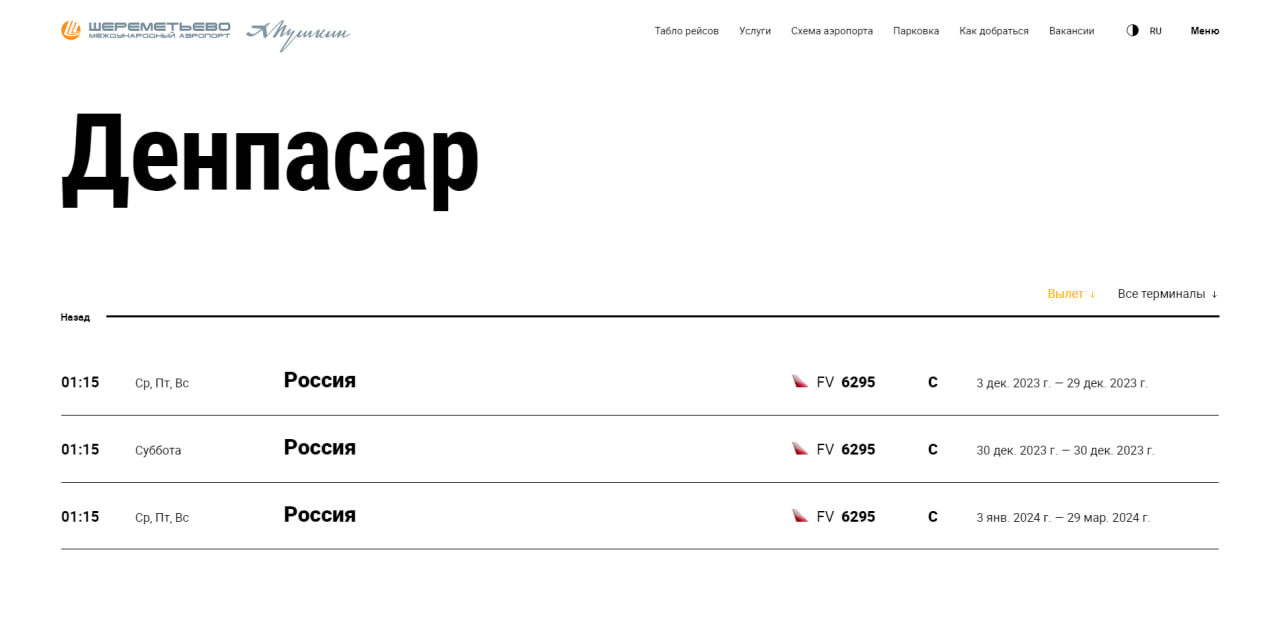Visit the Вакансии page
This screenshot has height=626, width=1280.
click(x=1071, y=31)
